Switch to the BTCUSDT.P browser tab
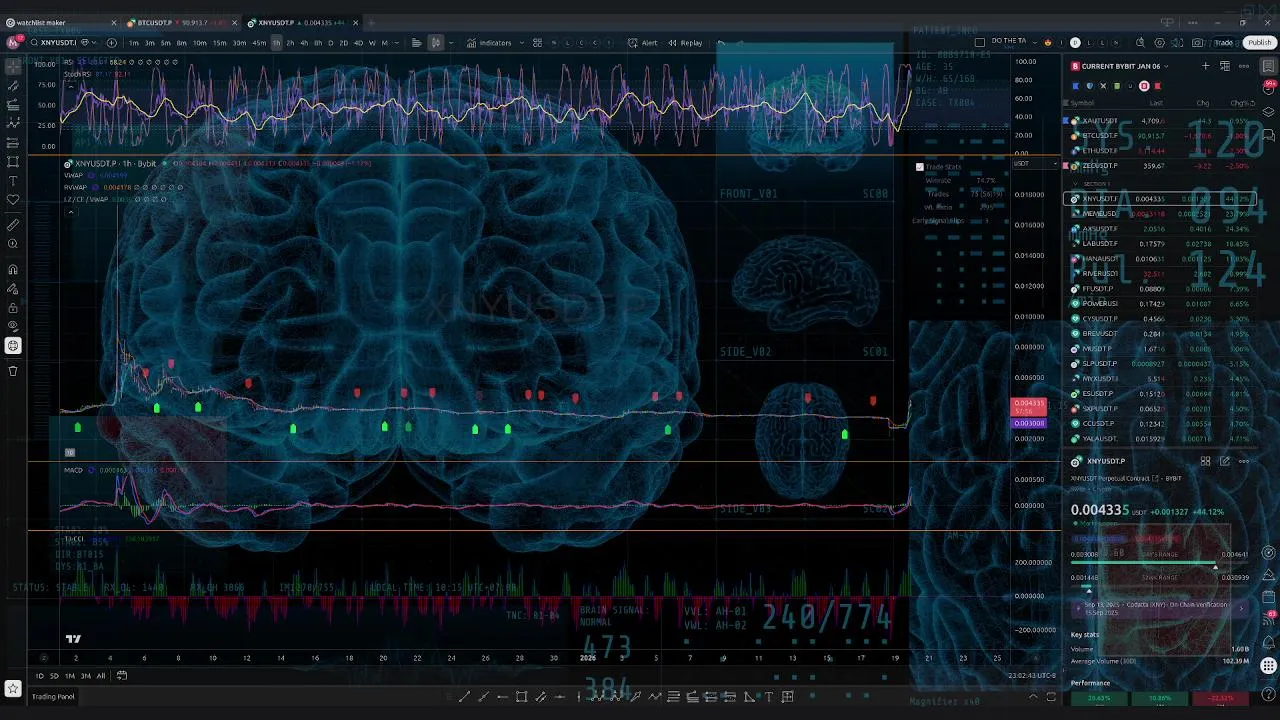Screen dimensions: 1280x720 click(x=179, y=22)
